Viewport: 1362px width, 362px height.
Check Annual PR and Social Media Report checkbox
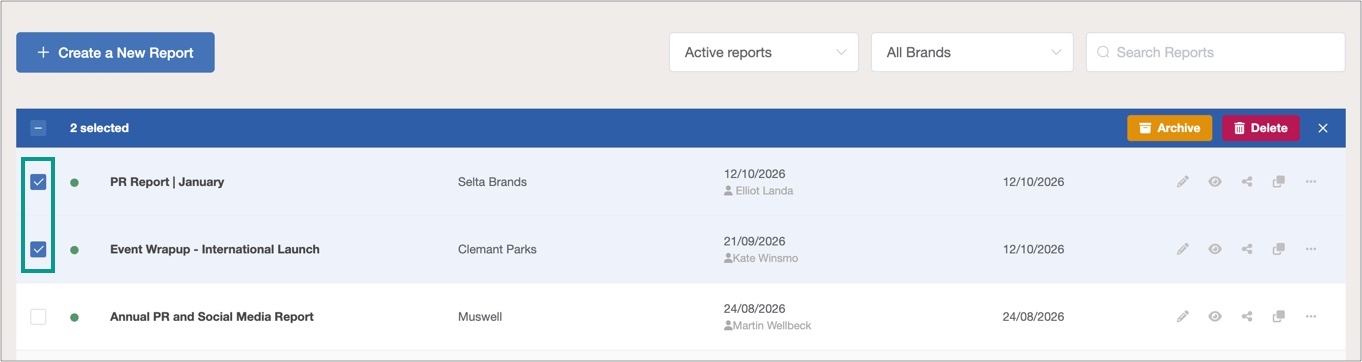click(x=38, y=317)
